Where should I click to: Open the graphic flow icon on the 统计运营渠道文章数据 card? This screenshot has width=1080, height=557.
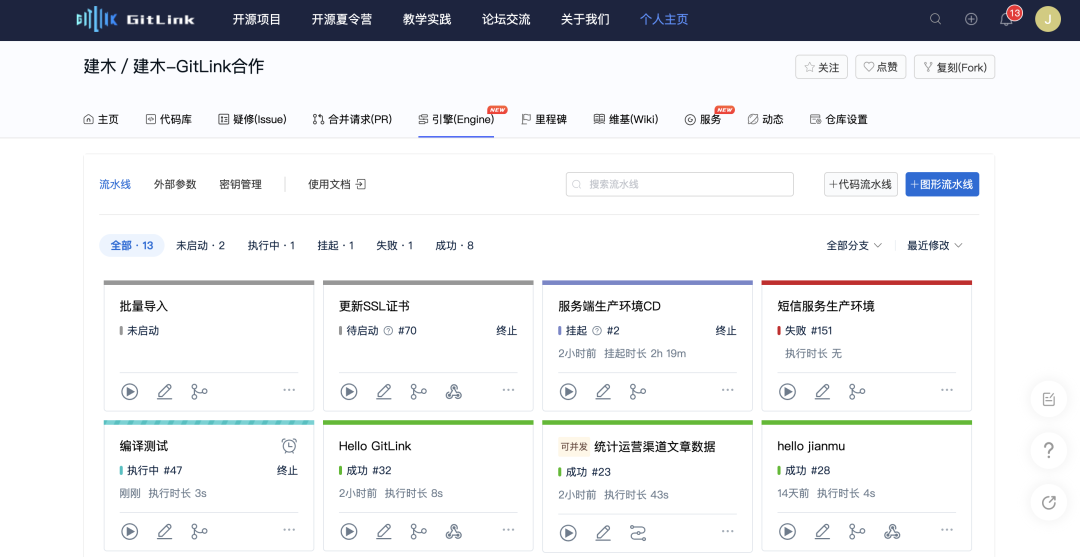tap(638, 533)
